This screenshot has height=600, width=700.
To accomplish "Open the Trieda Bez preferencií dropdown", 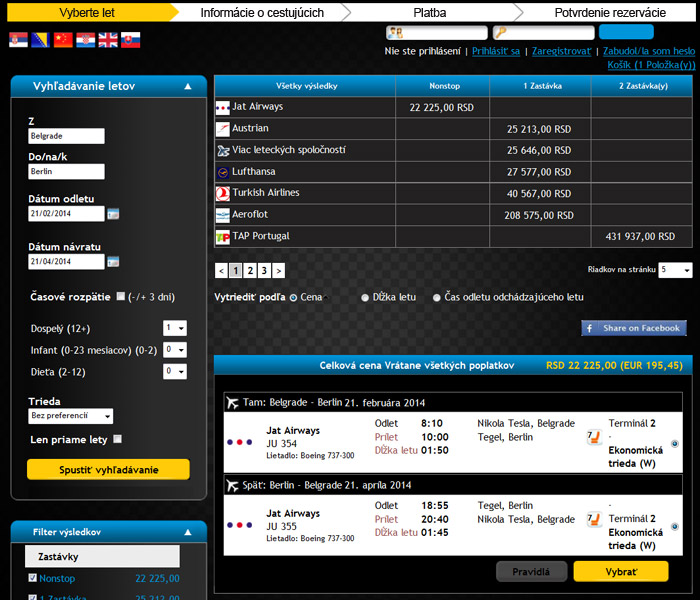I will (x=71, y=416).
